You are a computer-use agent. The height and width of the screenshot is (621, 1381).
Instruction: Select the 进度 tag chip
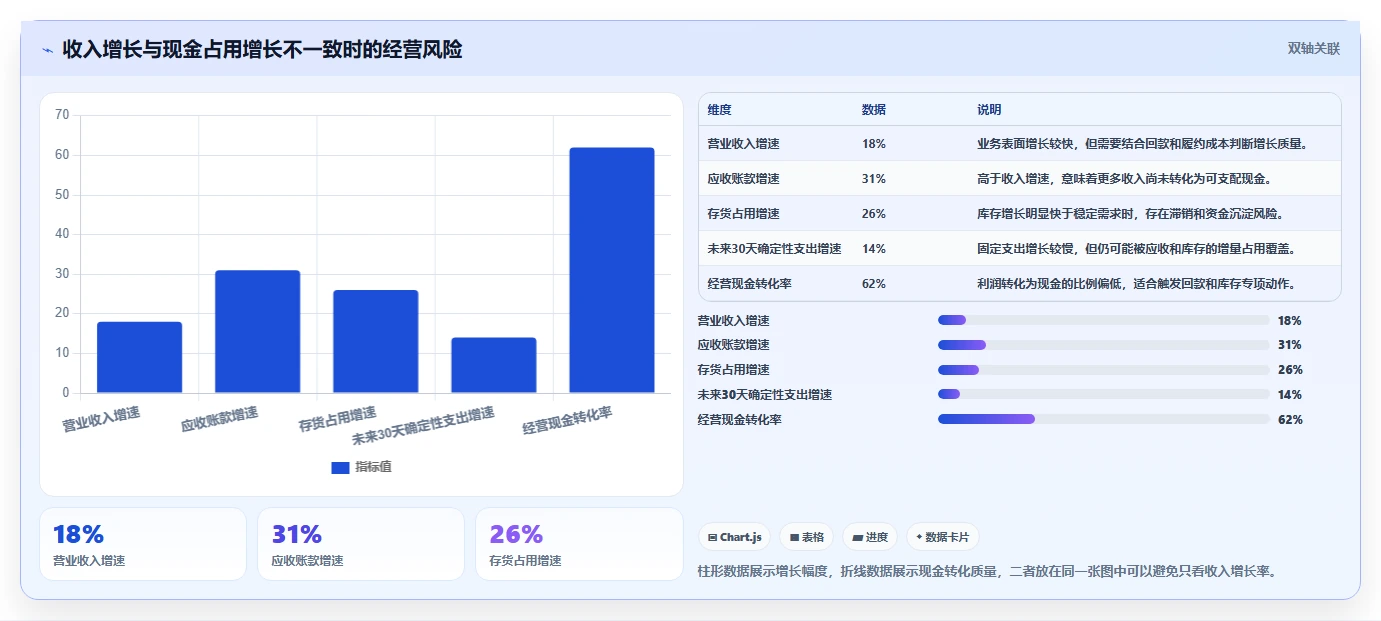pyautogui.click(x=870, y=537)
